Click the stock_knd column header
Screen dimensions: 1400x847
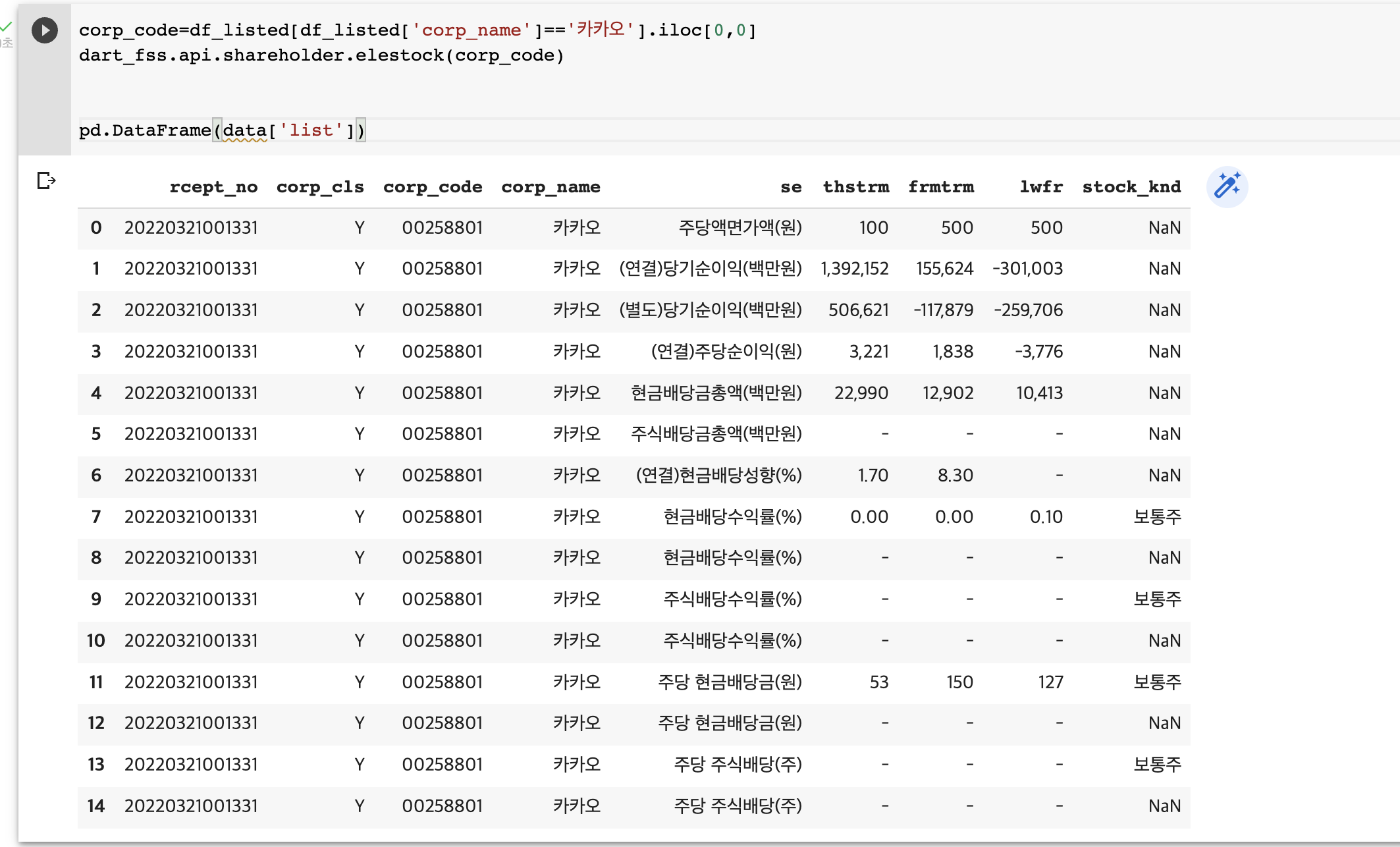(x=1131, y=187)
